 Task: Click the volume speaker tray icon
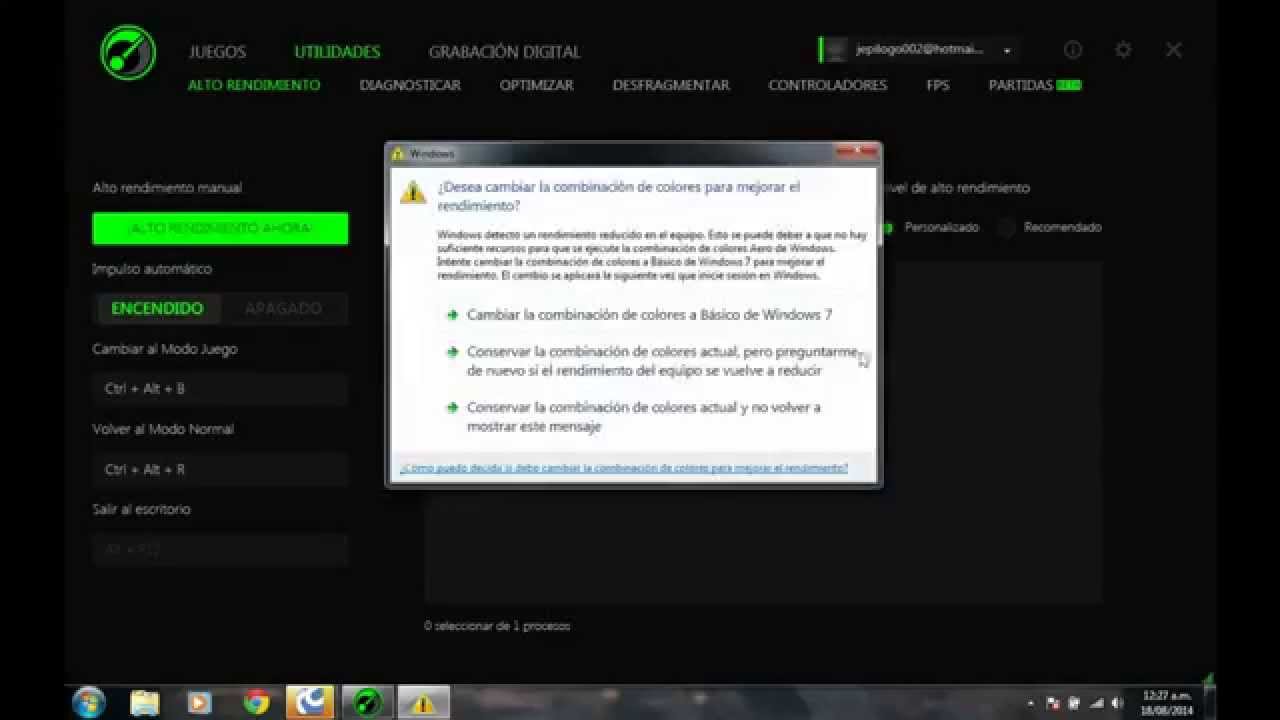point(1116,703)
